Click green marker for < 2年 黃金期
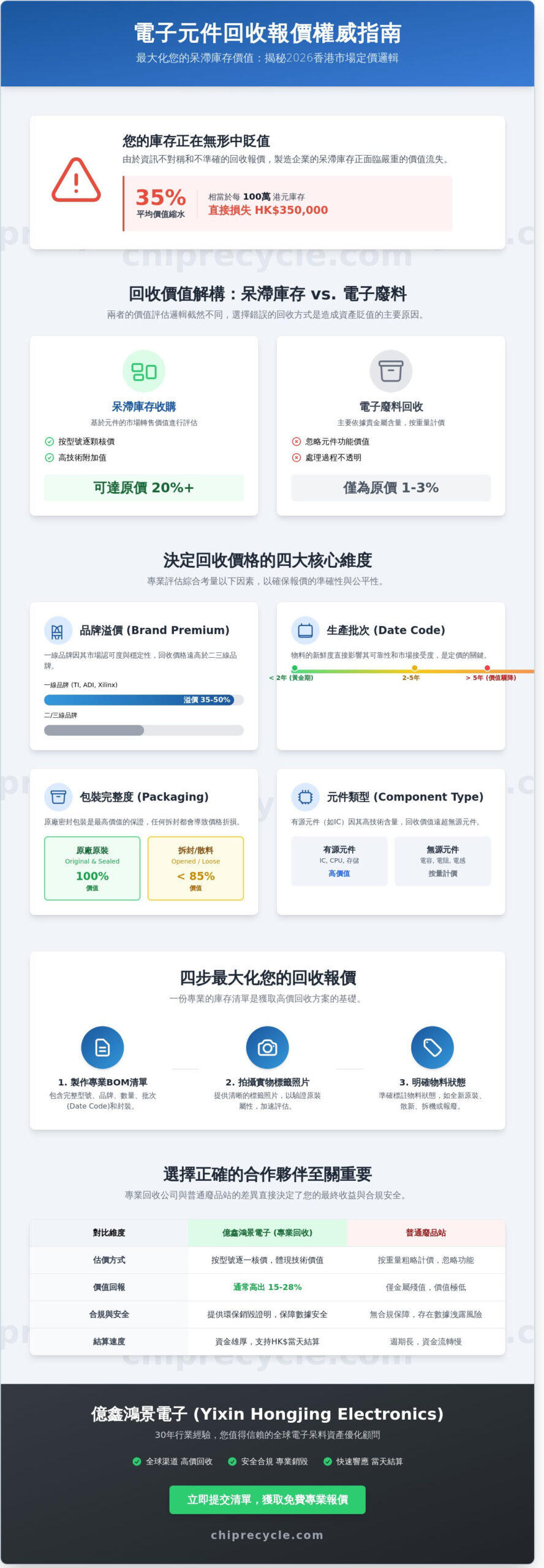This screenshot has width=544, height=1568. 295,668
